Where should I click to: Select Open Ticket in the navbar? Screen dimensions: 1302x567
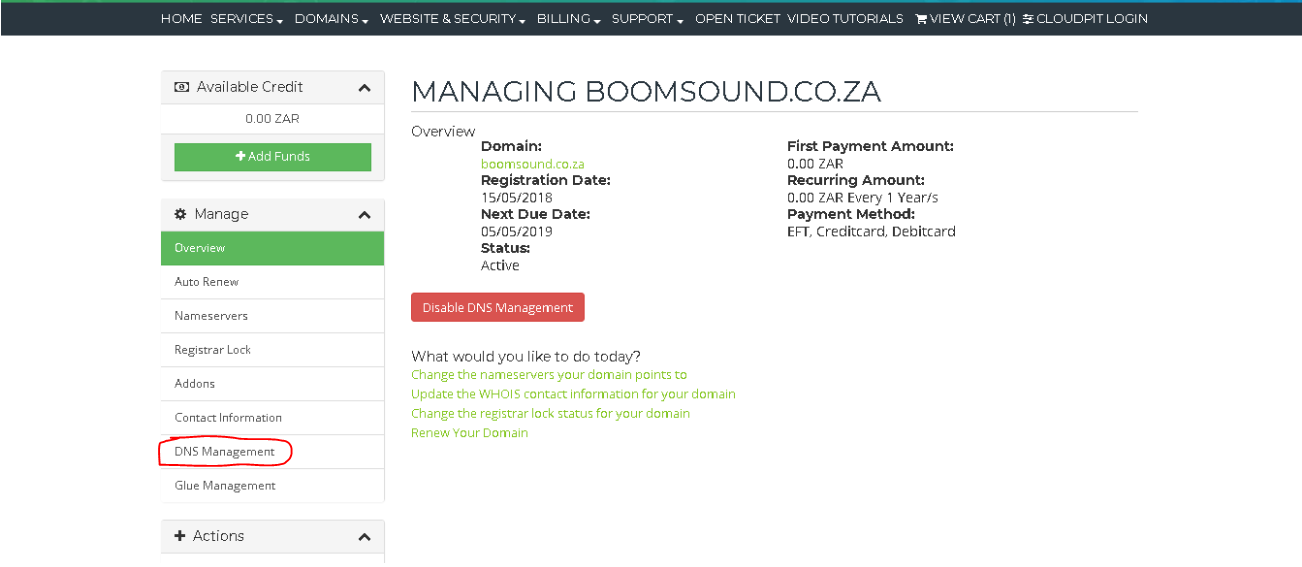point(738,19)
